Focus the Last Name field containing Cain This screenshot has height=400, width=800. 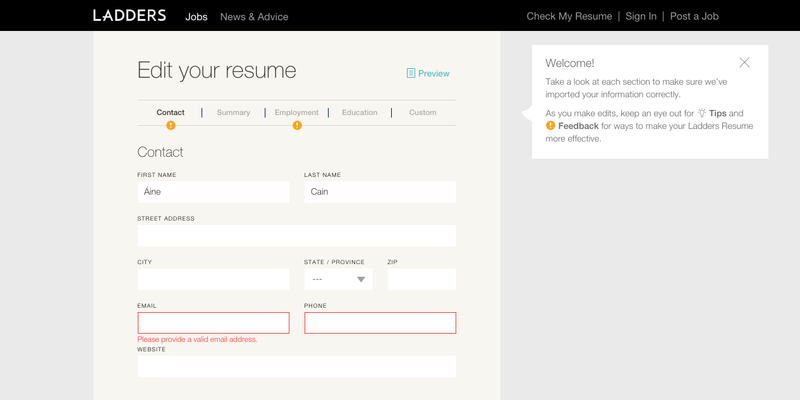[x=380, y=192]
